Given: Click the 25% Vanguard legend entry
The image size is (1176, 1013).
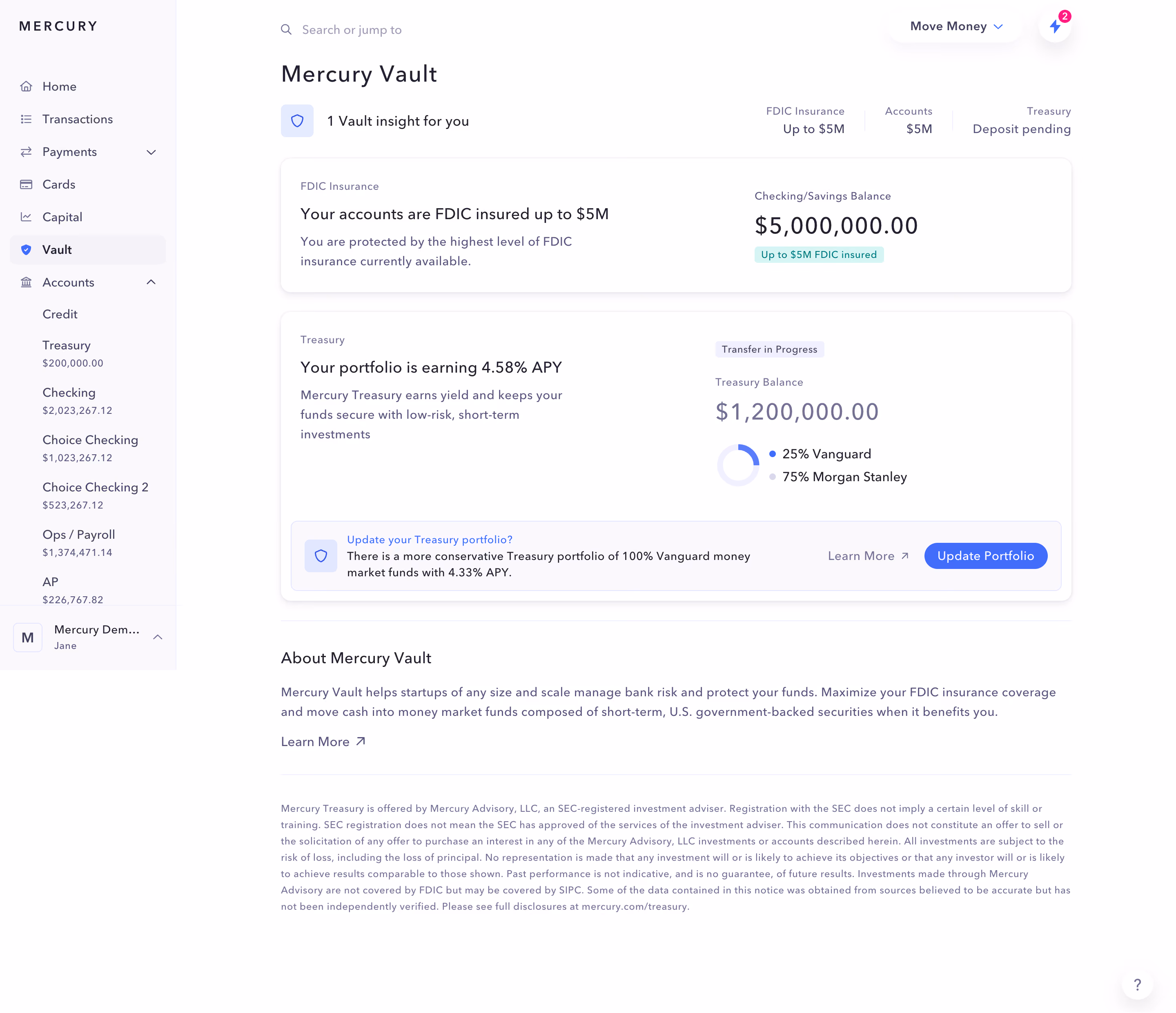Looking at the screenshot, I should 820,454.
